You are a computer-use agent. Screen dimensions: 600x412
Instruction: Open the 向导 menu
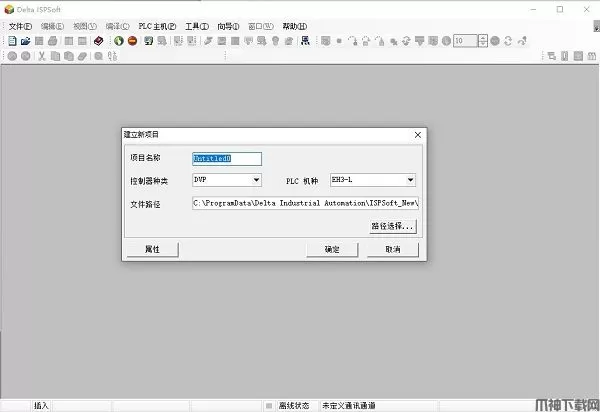[228, 26]
